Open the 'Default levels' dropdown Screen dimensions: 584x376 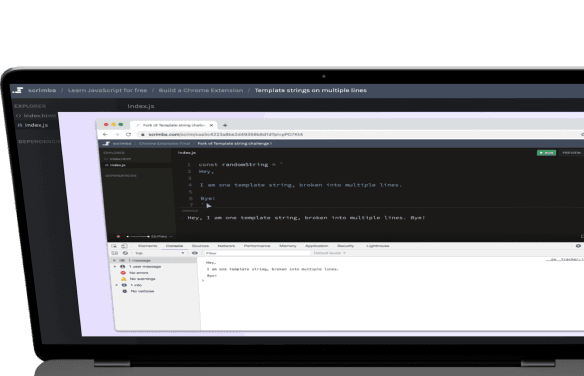point(330,253)
